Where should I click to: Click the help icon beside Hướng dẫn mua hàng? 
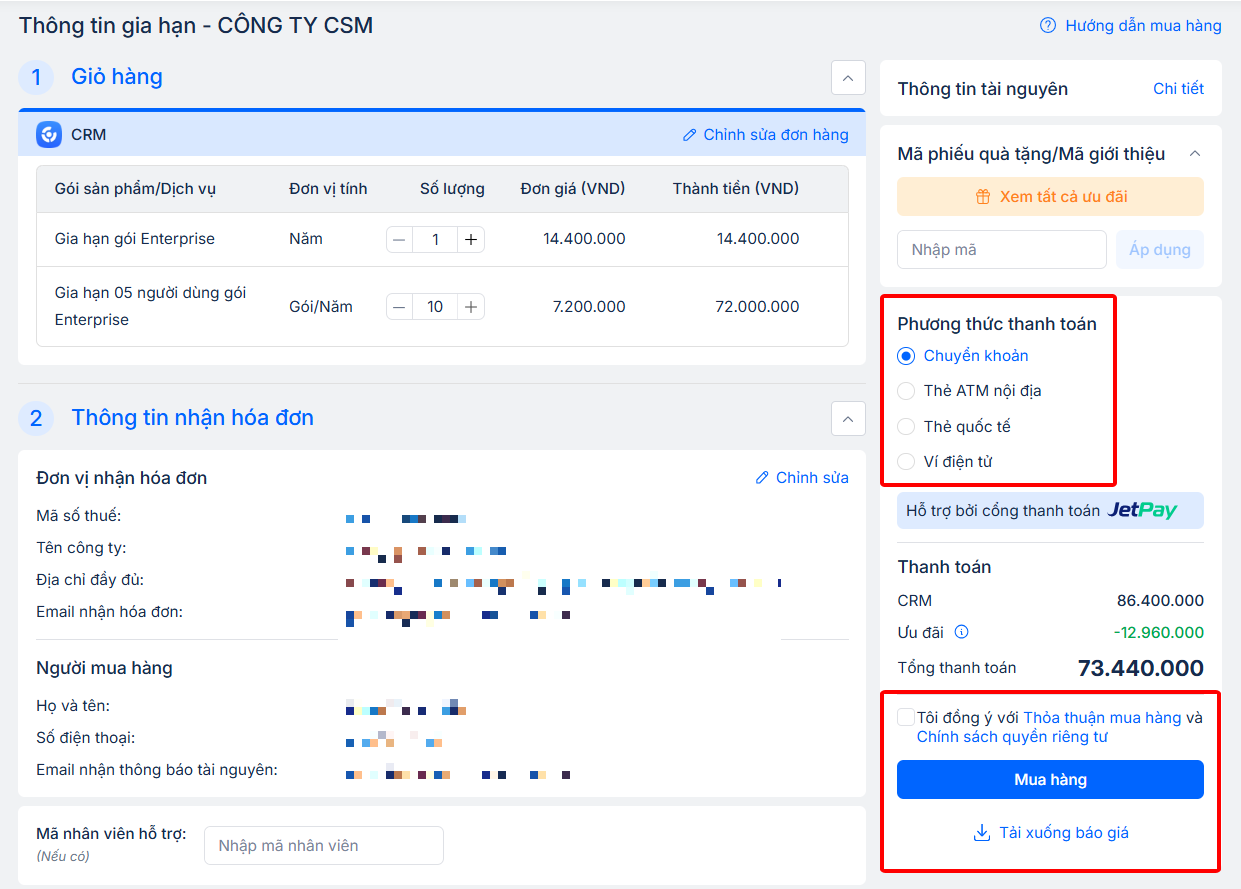pos(1048,26)
